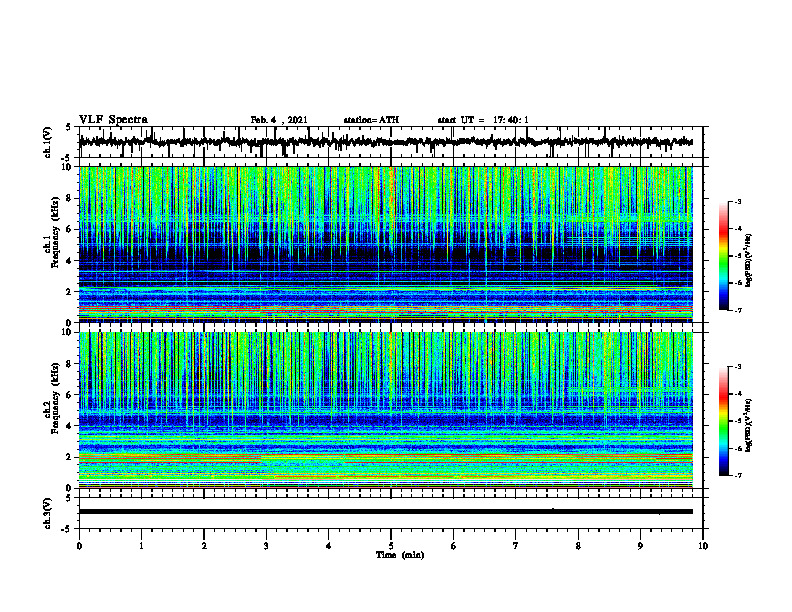Click time axis tick label "6"

tap(454, 546)
